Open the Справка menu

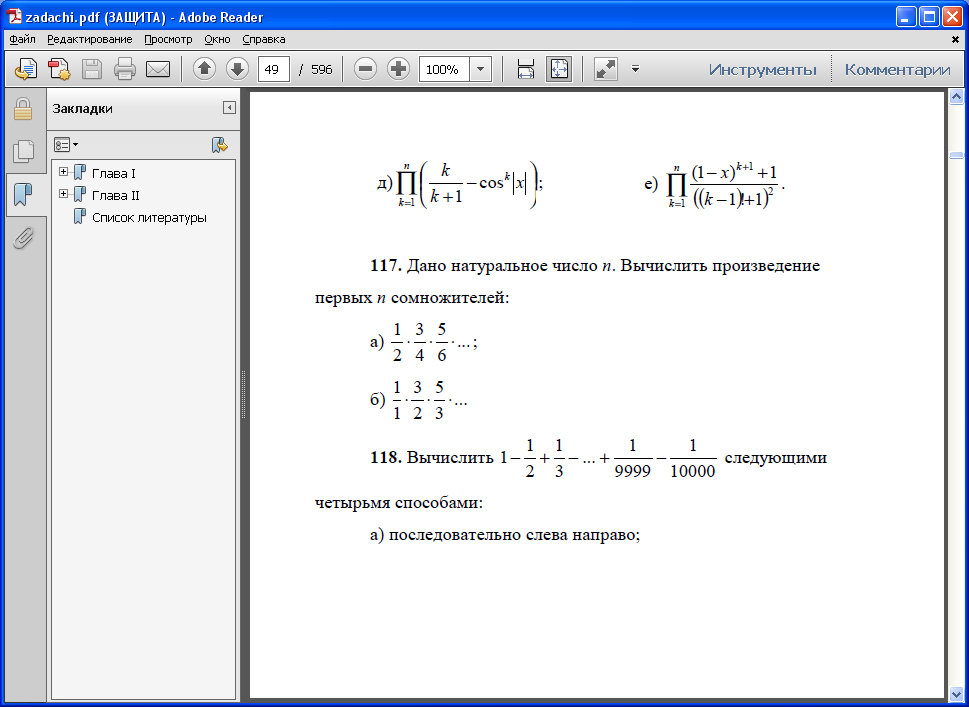point(264,39)
